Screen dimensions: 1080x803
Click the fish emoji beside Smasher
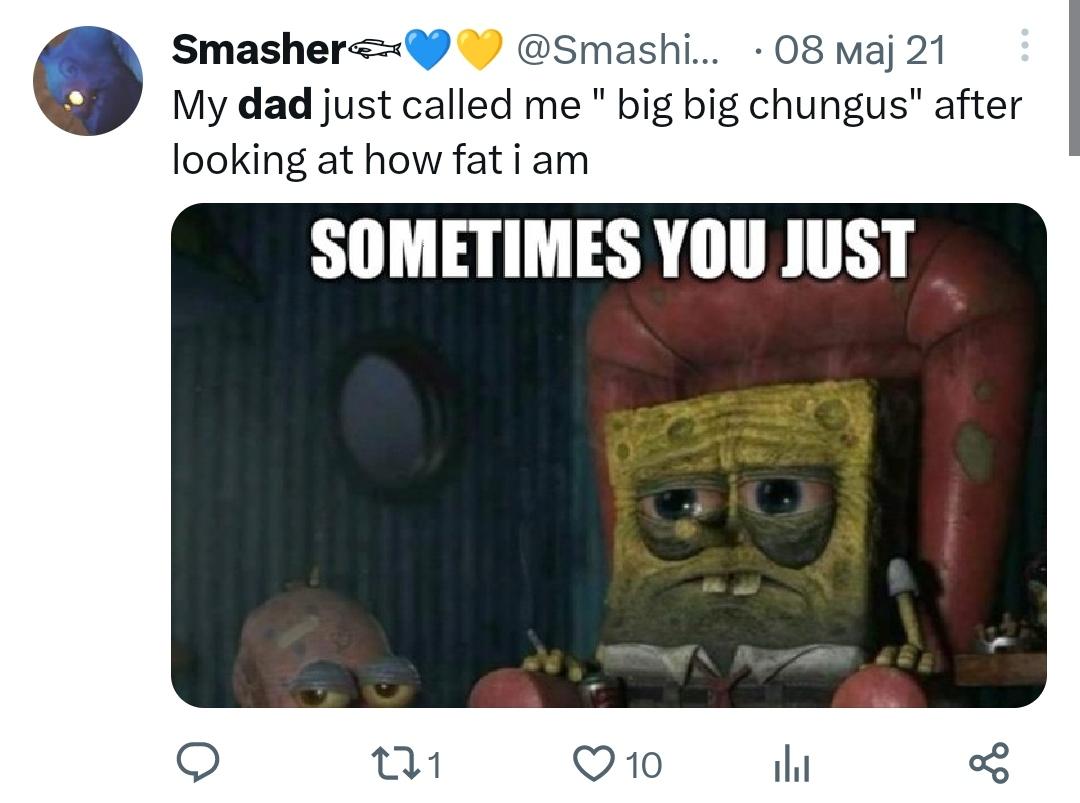pyautogui.click(x=375, y=48)
